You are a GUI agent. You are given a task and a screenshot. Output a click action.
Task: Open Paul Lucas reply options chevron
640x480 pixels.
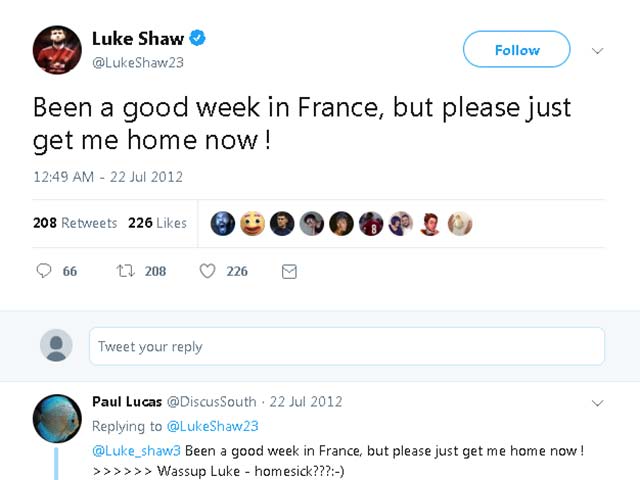click(x=598, y=403)
